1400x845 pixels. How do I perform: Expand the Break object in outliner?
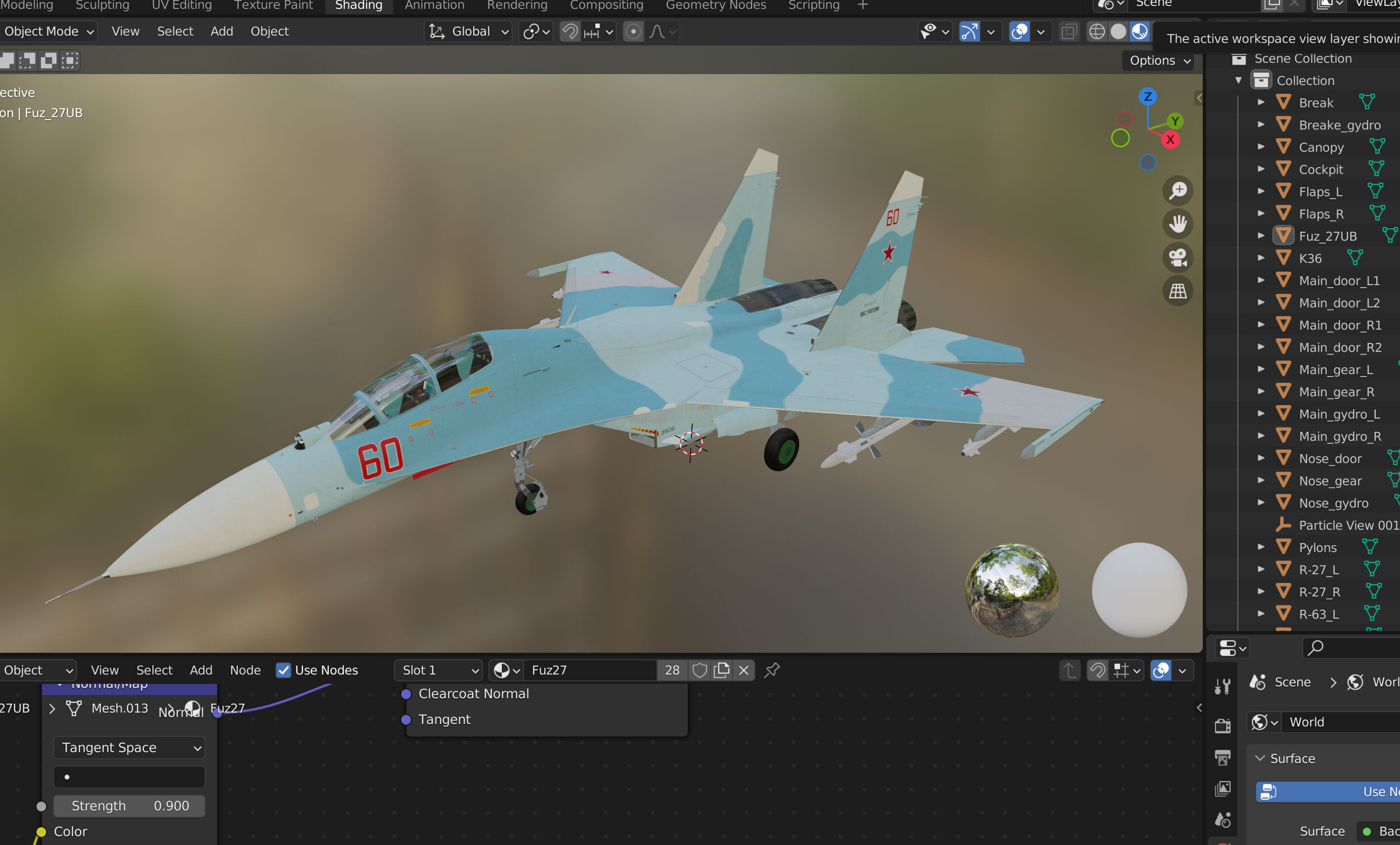(x=1261, y=103)
